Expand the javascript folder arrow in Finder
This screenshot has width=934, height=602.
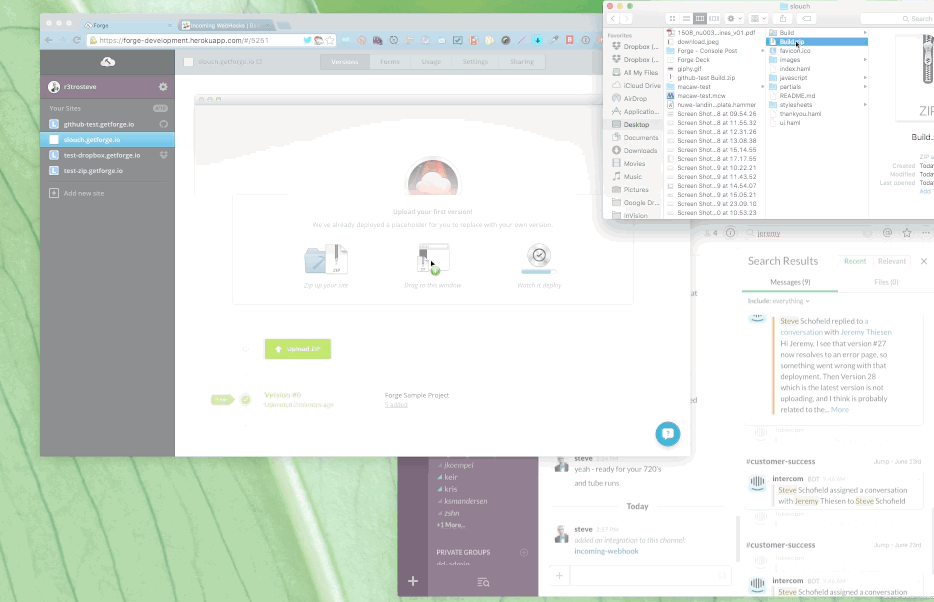pyautogui.click(x=865, y=77)
